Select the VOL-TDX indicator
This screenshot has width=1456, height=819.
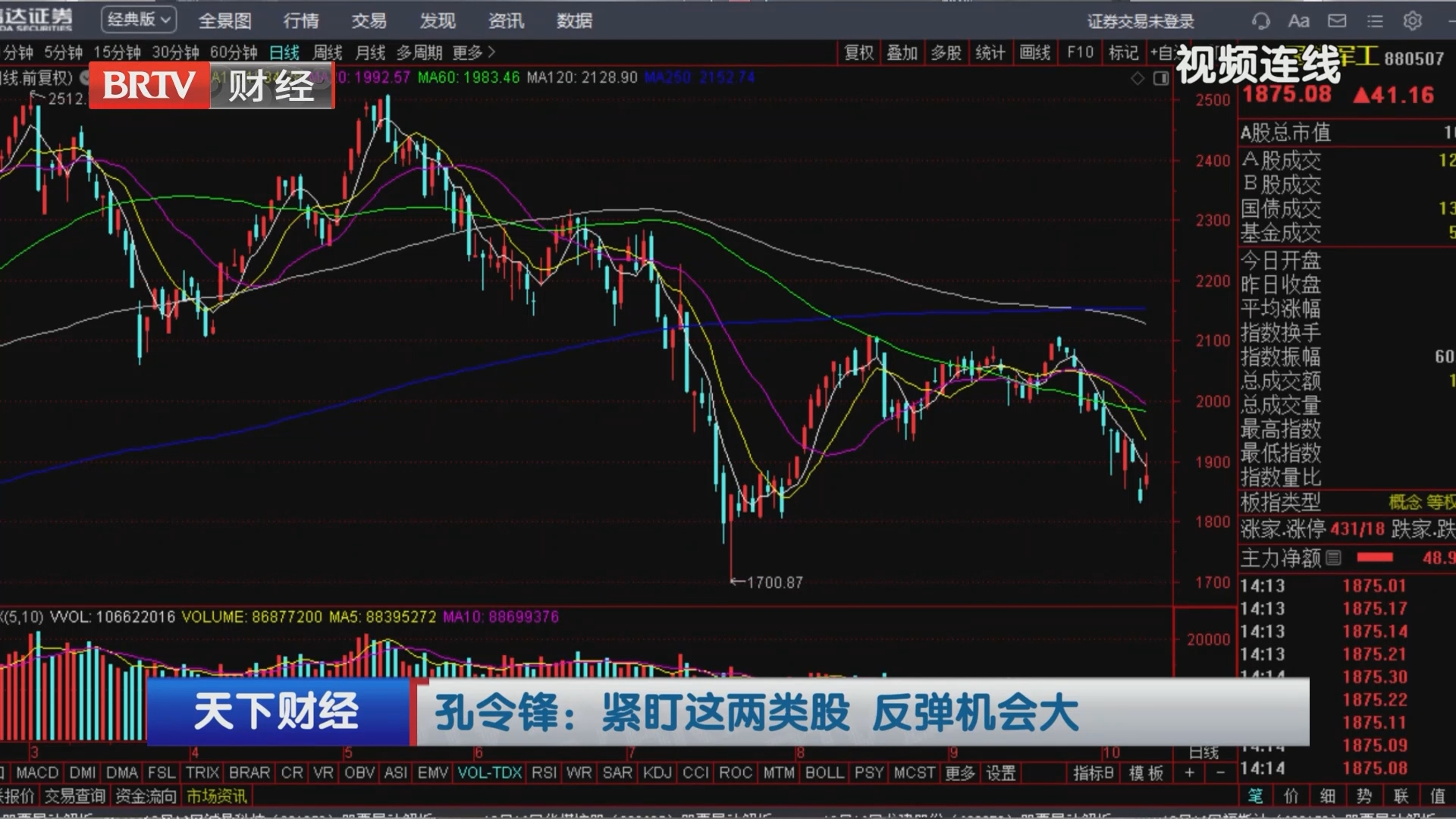click(490, 773)
